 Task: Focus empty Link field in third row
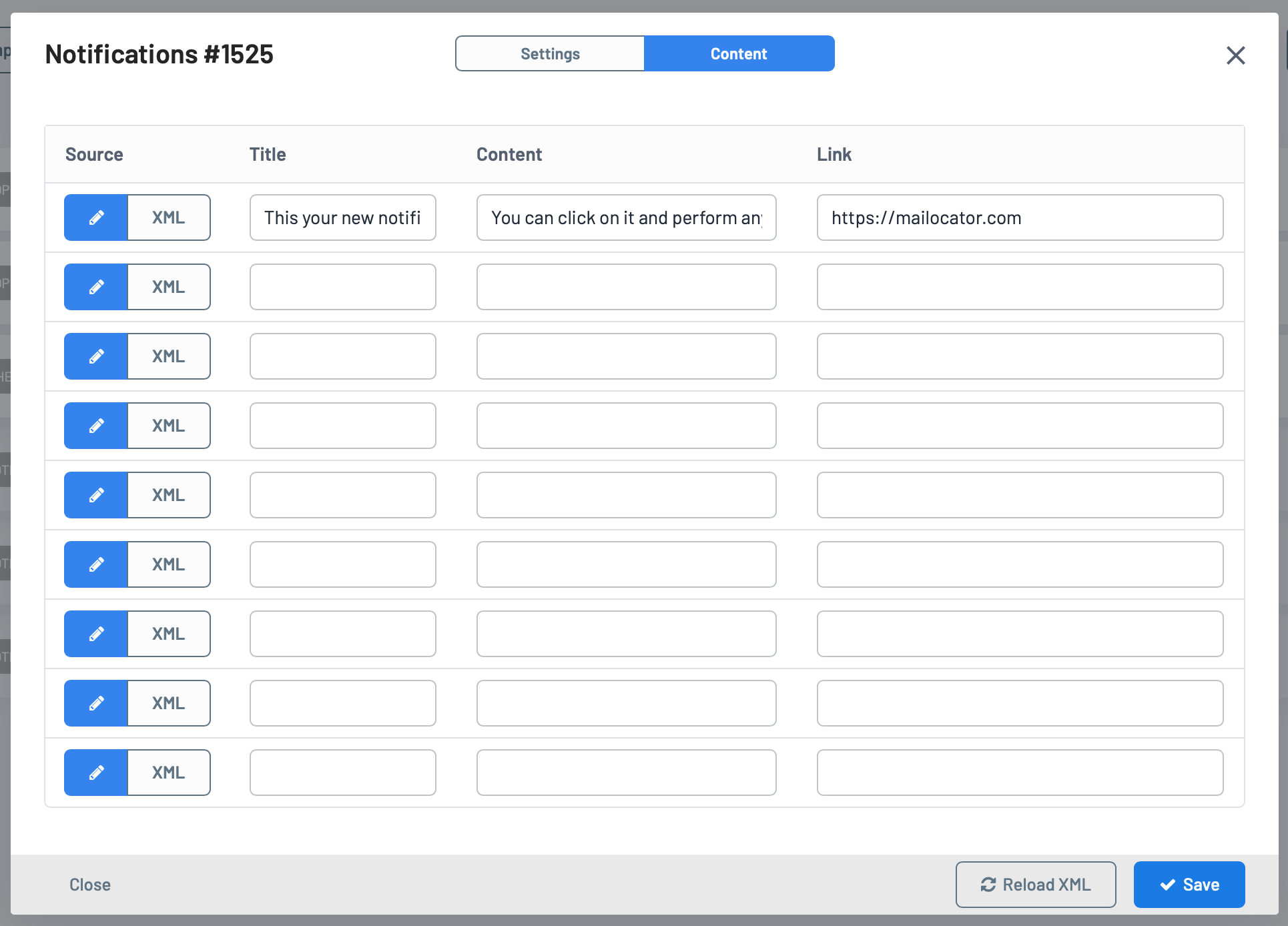coord(1020,356)
